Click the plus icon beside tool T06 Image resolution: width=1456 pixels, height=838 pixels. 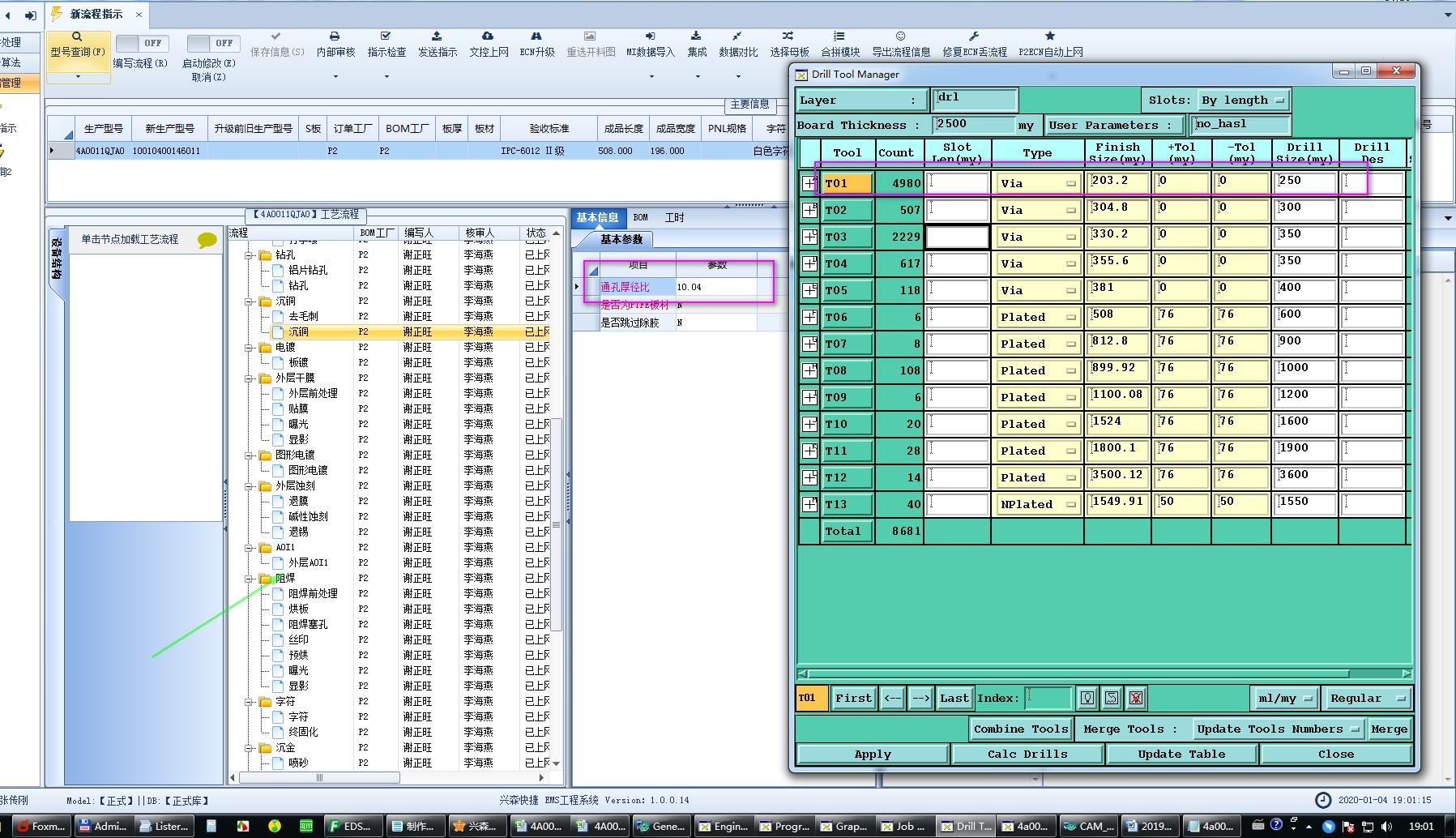(809, 317)
